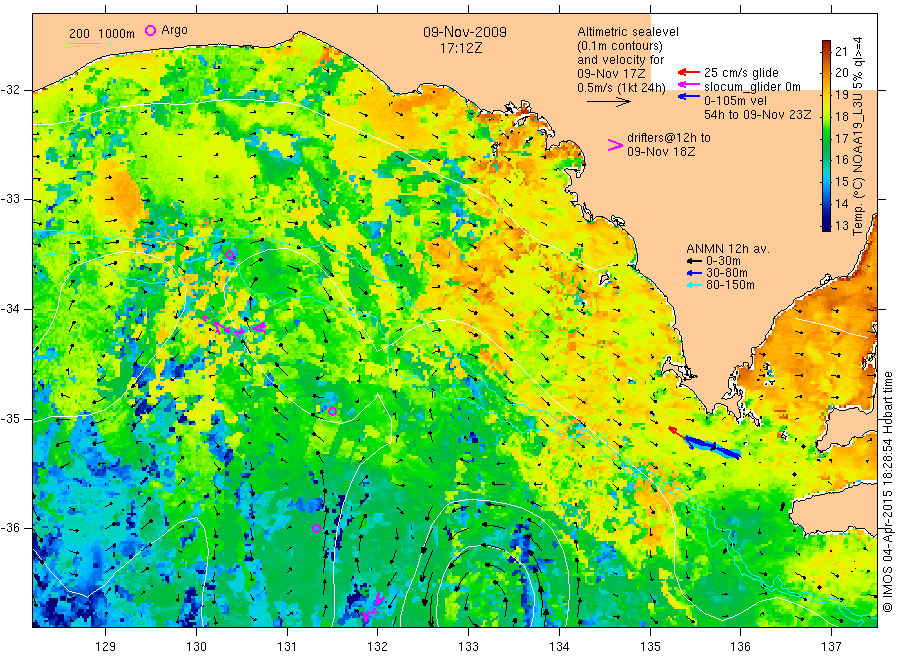Screen dimensions: 900x660
Task: Click the '(0.1m contours)' legend text
Action: [x=619, y=46]
